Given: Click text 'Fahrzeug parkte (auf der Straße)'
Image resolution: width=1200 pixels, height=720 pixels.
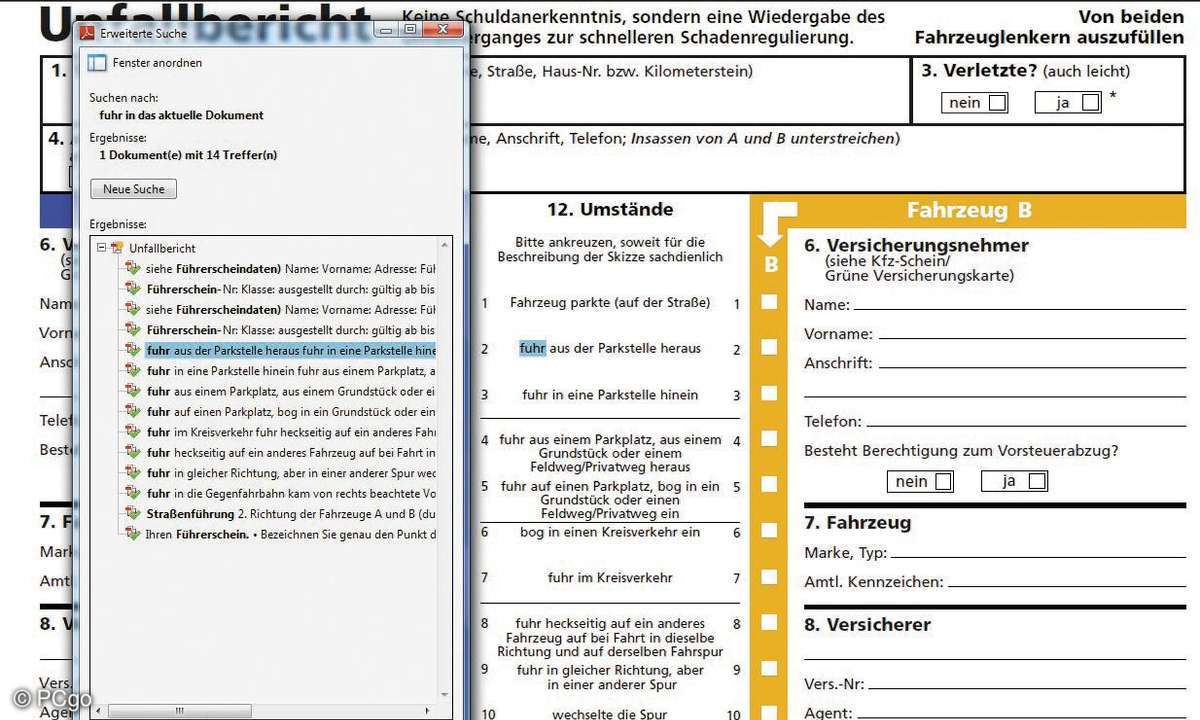Looking at the screenshot, I should (610, 302).
